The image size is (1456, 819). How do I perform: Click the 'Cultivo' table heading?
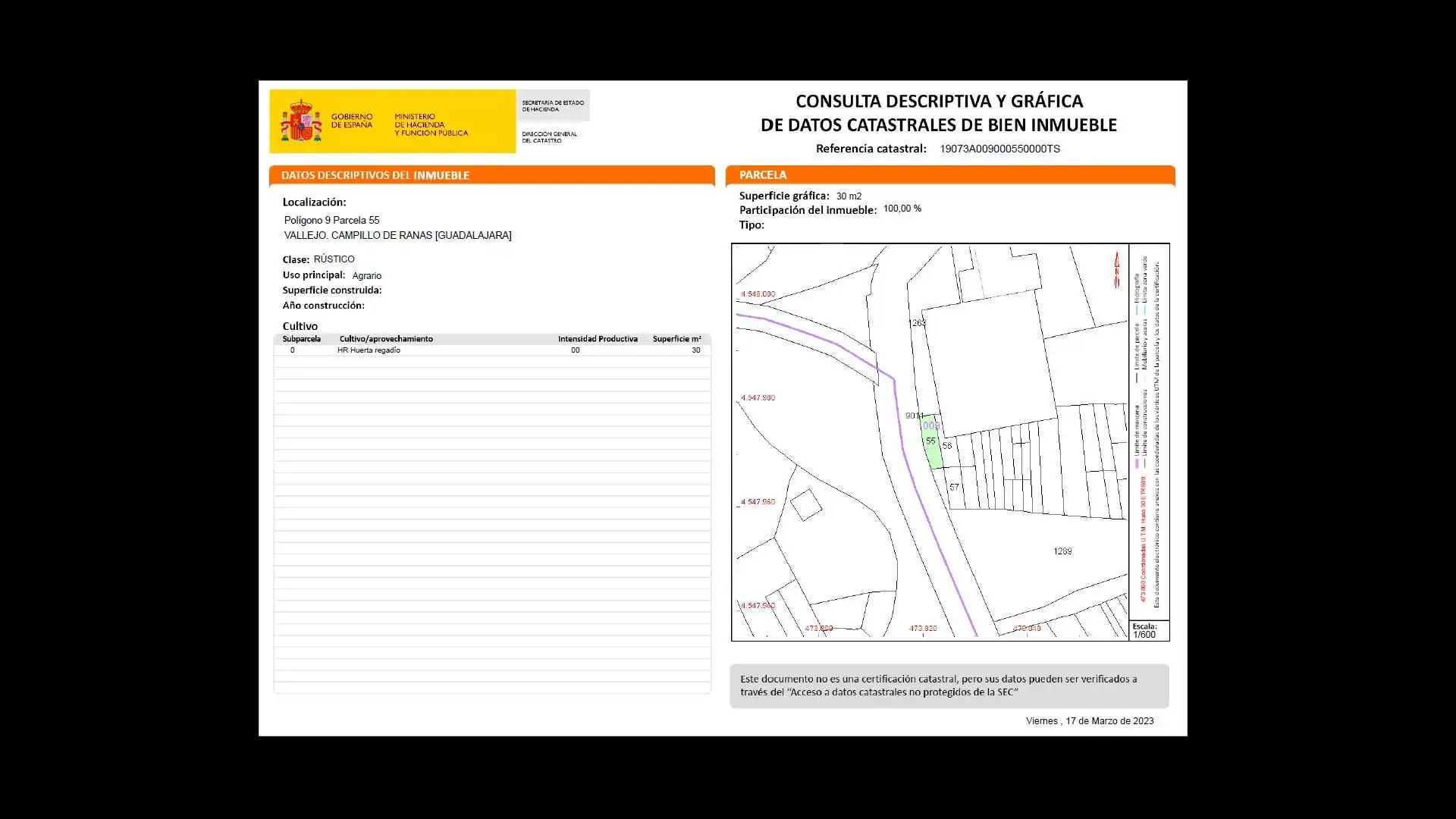tap(300, 327)
